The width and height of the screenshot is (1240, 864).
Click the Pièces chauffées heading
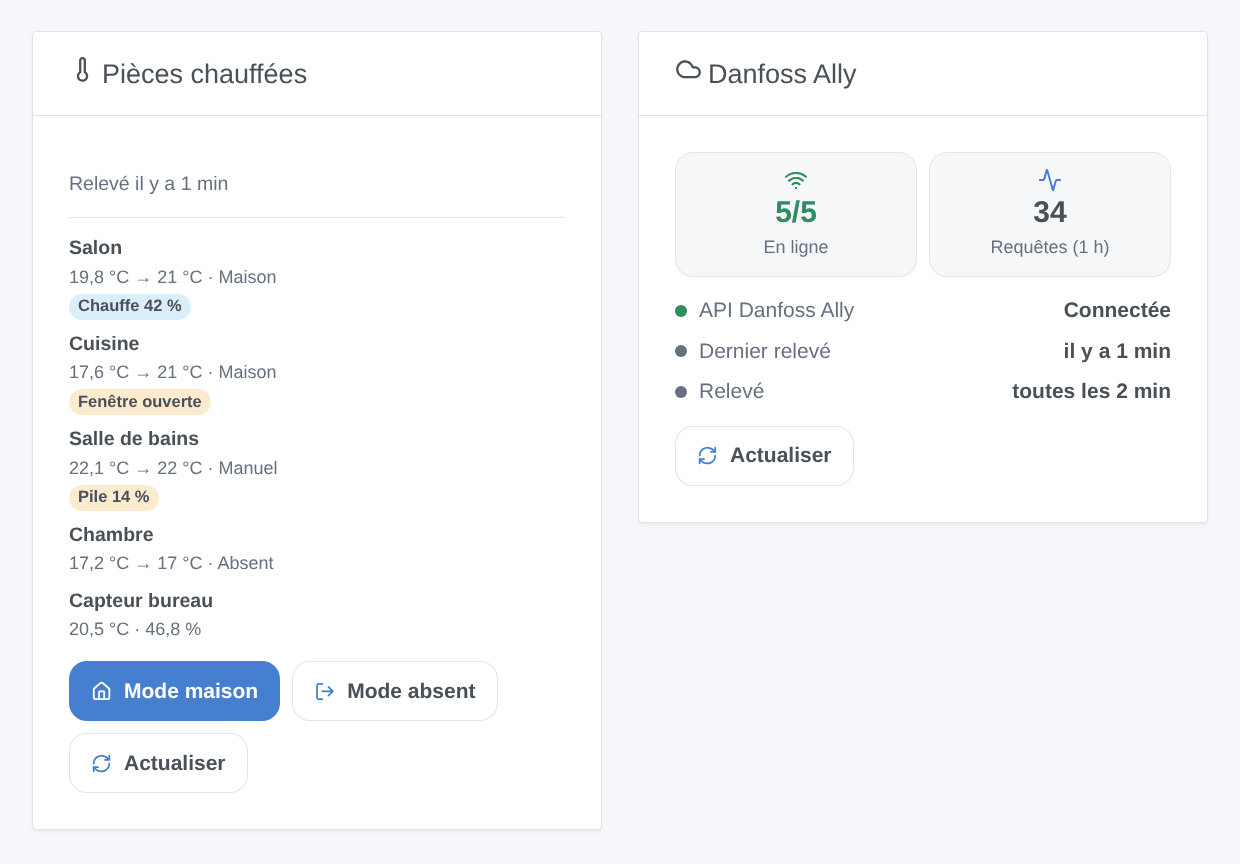[204, 74]
